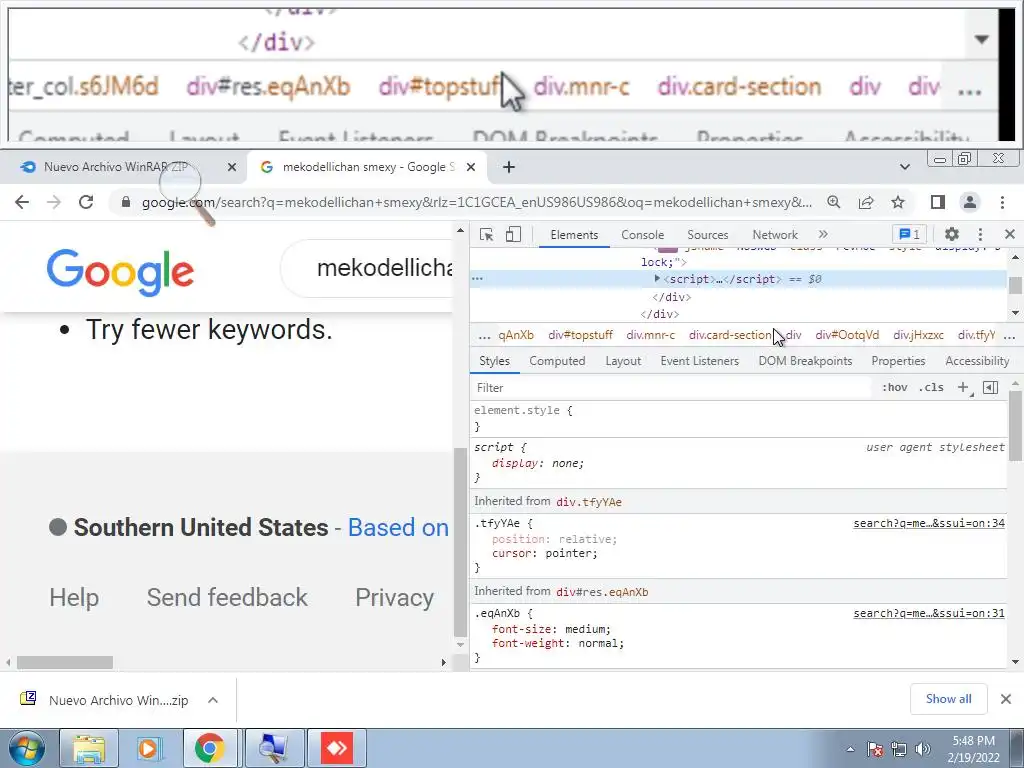
Task: Select div.mnr-c in the breadcrumb
Action: point(650,335)
